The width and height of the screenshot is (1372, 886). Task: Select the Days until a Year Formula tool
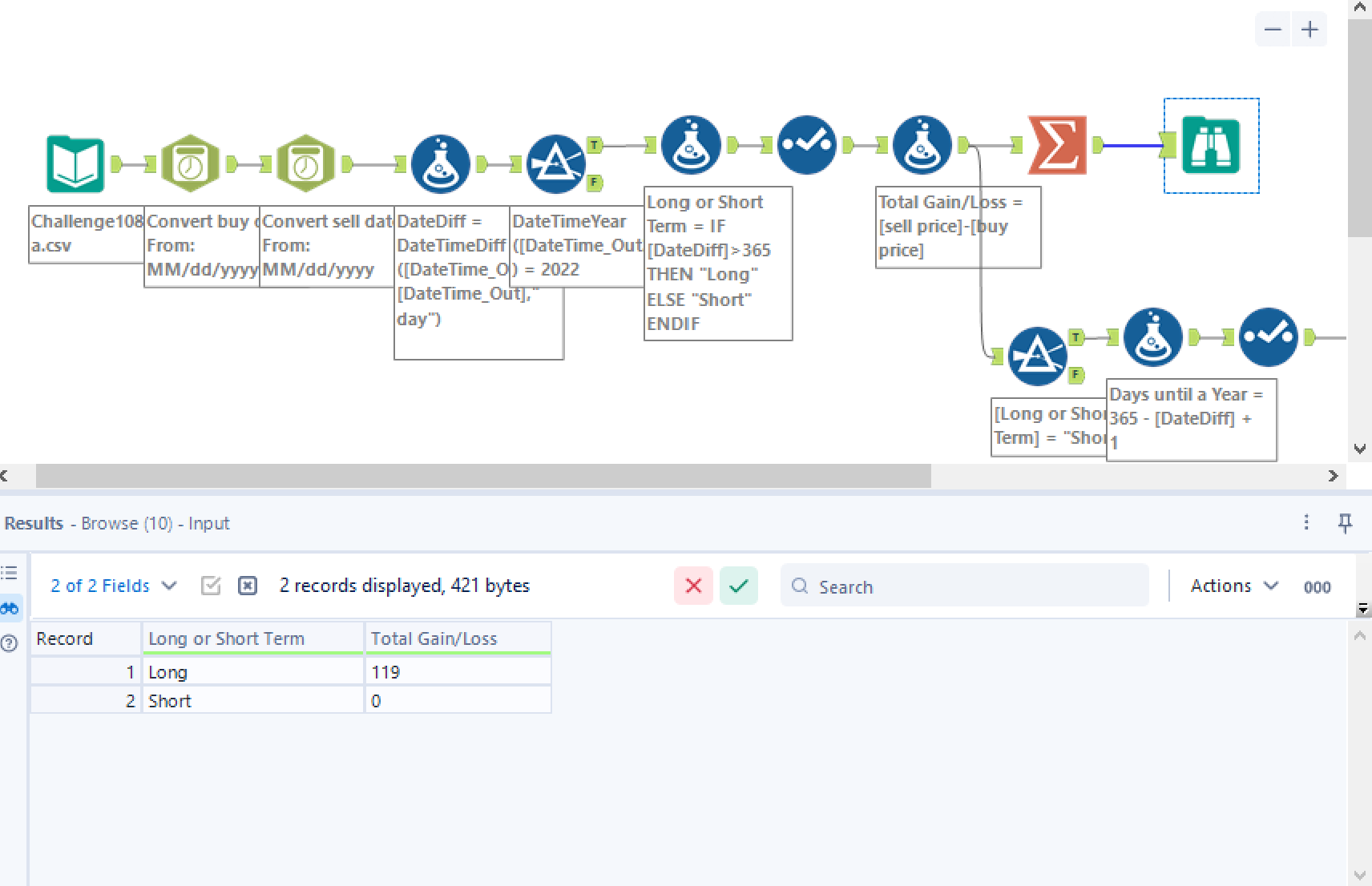(1153, 337)
